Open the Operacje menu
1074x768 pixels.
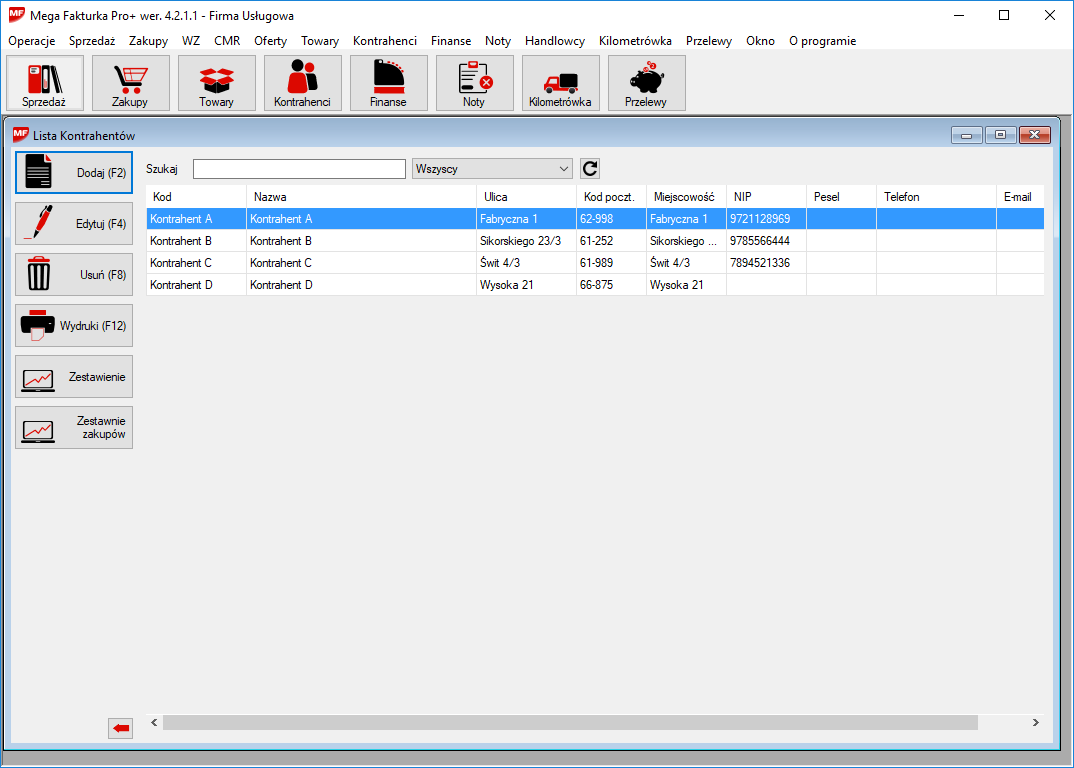pos(32,41)
